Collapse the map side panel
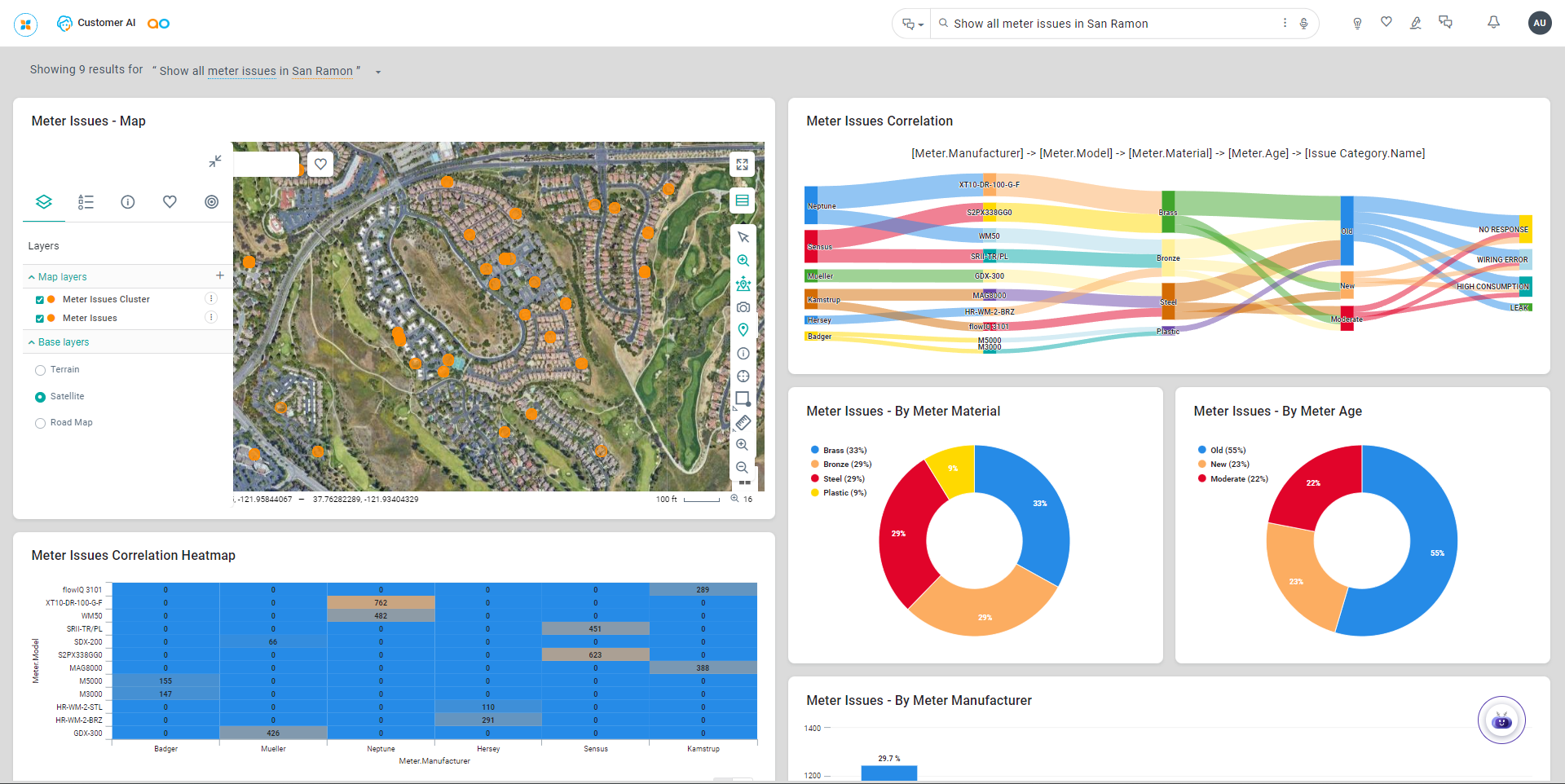The height and width of the screenshot is (784, 1565). (x=214, y=161)
